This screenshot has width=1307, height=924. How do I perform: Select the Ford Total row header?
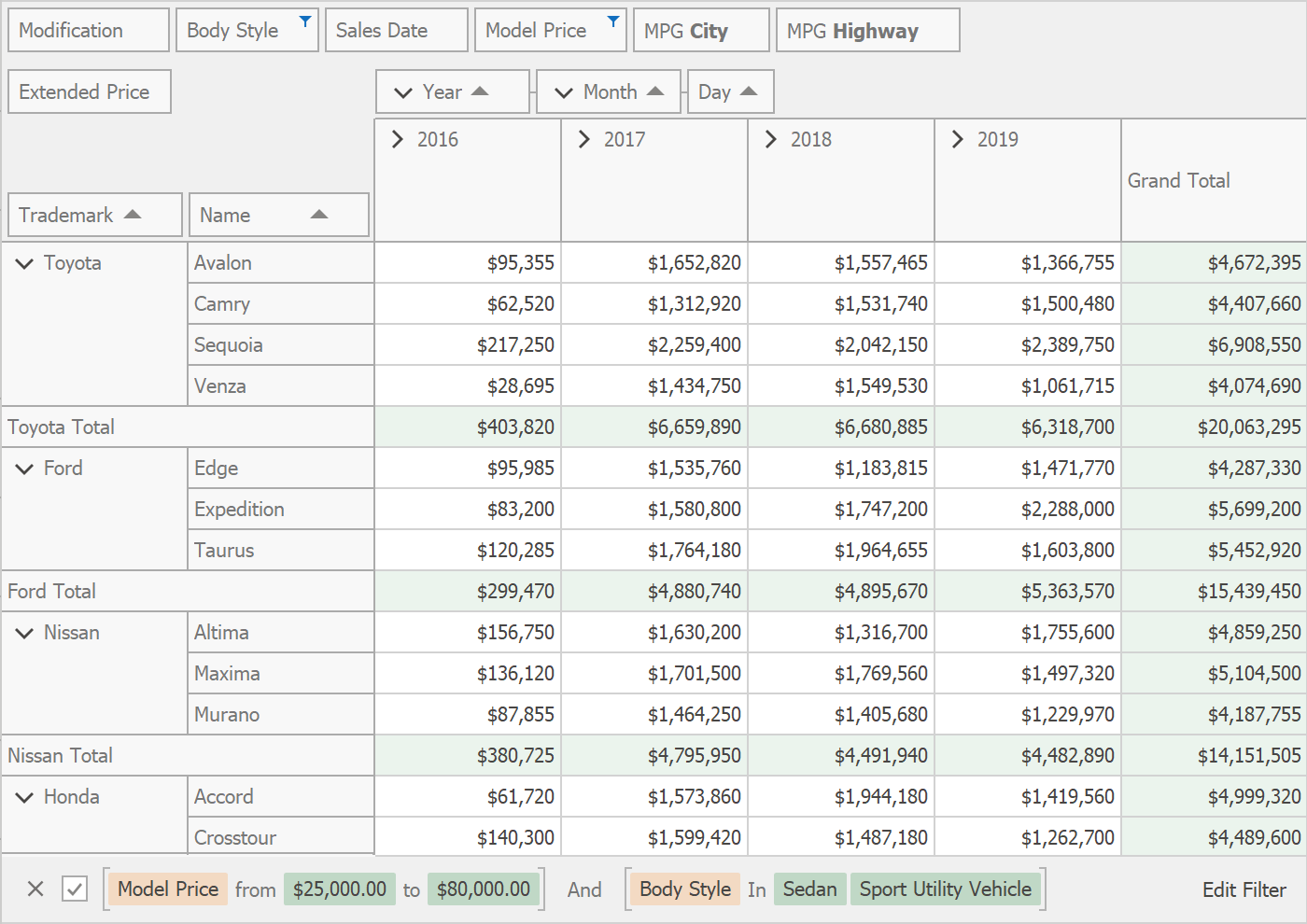188,592
